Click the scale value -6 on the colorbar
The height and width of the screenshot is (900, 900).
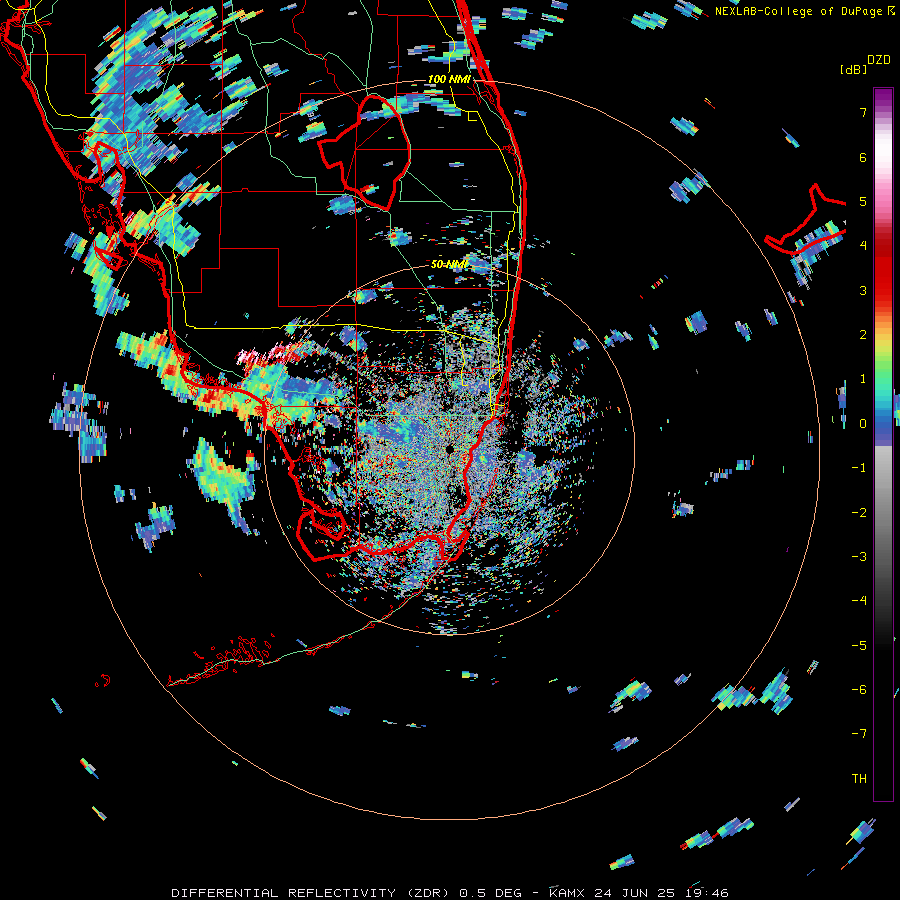click(859, 689)
